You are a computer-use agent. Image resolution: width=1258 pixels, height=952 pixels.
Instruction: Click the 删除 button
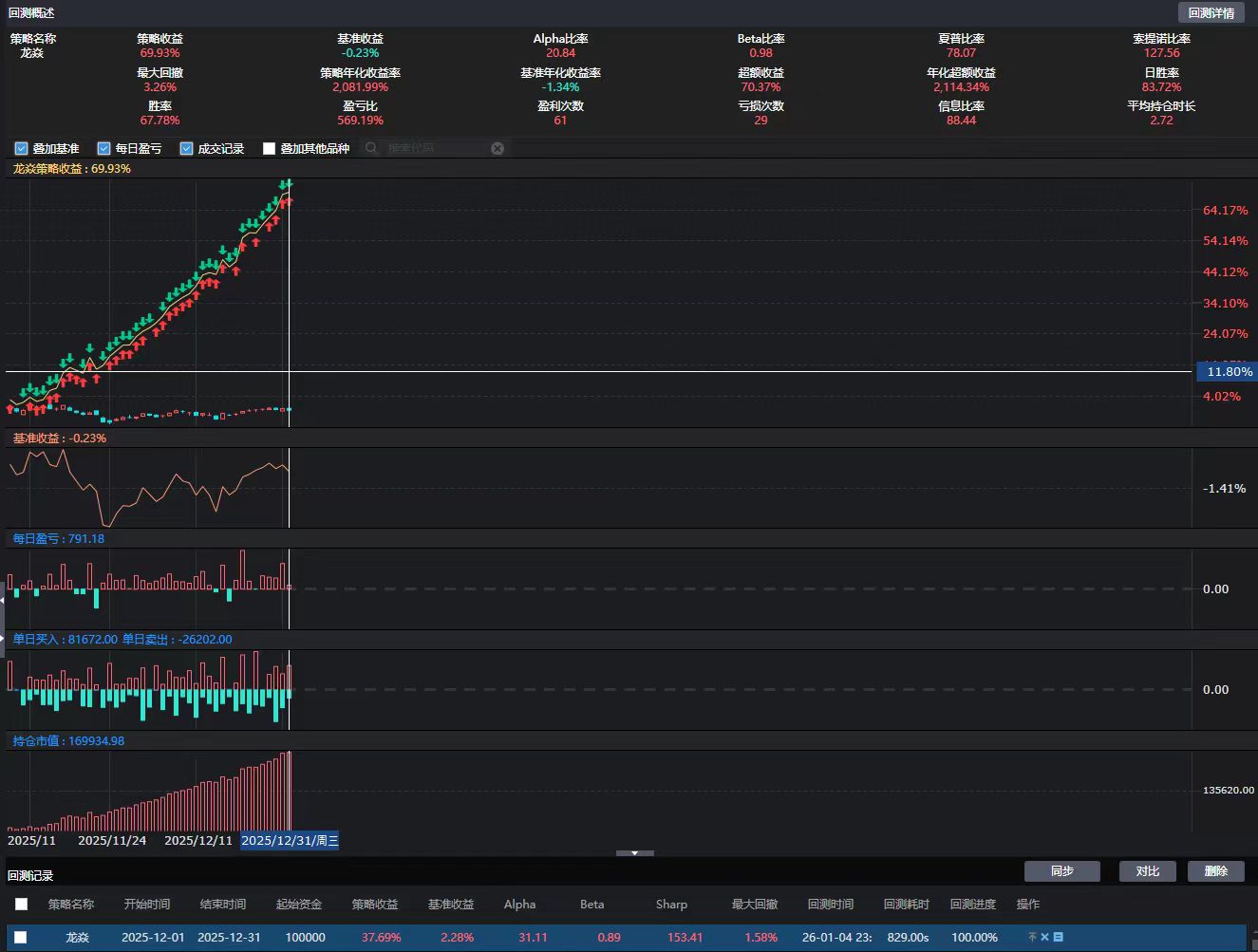tap(1215, 871)
